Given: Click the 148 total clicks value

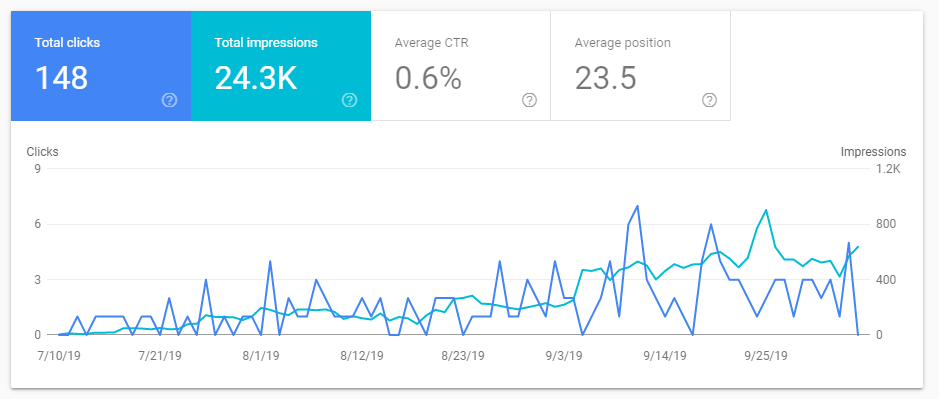Looking at the screenshot, I should pyautogui.click(x=61, y=78).
